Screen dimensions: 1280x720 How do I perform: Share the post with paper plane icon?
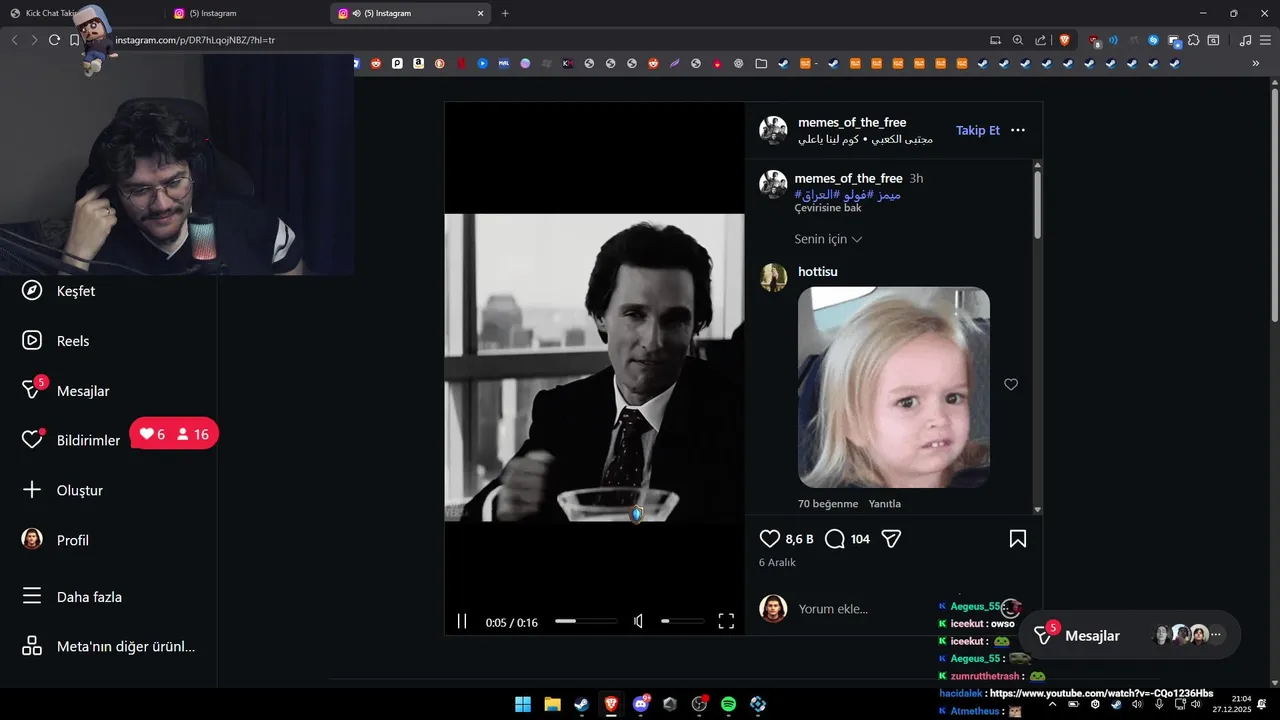(892, 539)
